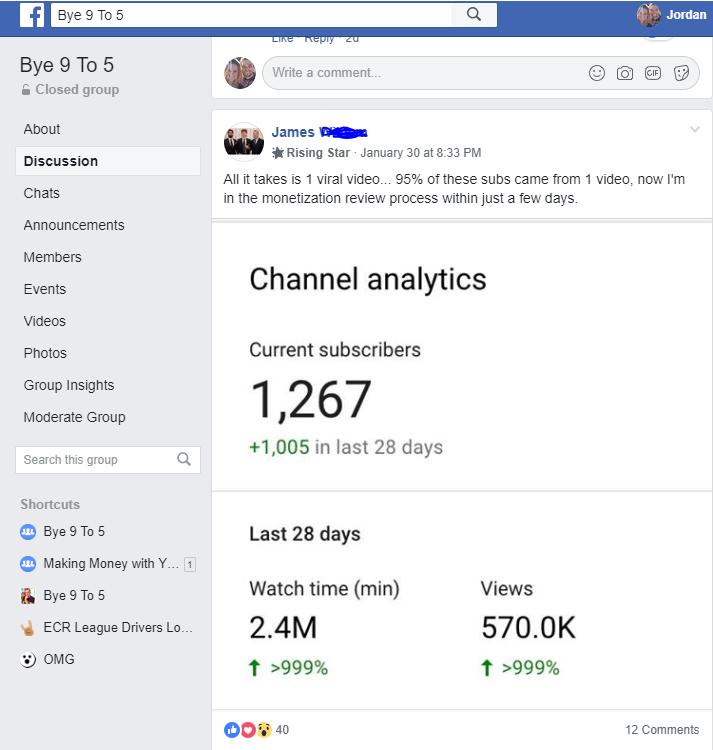Click the ECR League Drivers shortcut icon
713x750 pixels.
(28, 628)
